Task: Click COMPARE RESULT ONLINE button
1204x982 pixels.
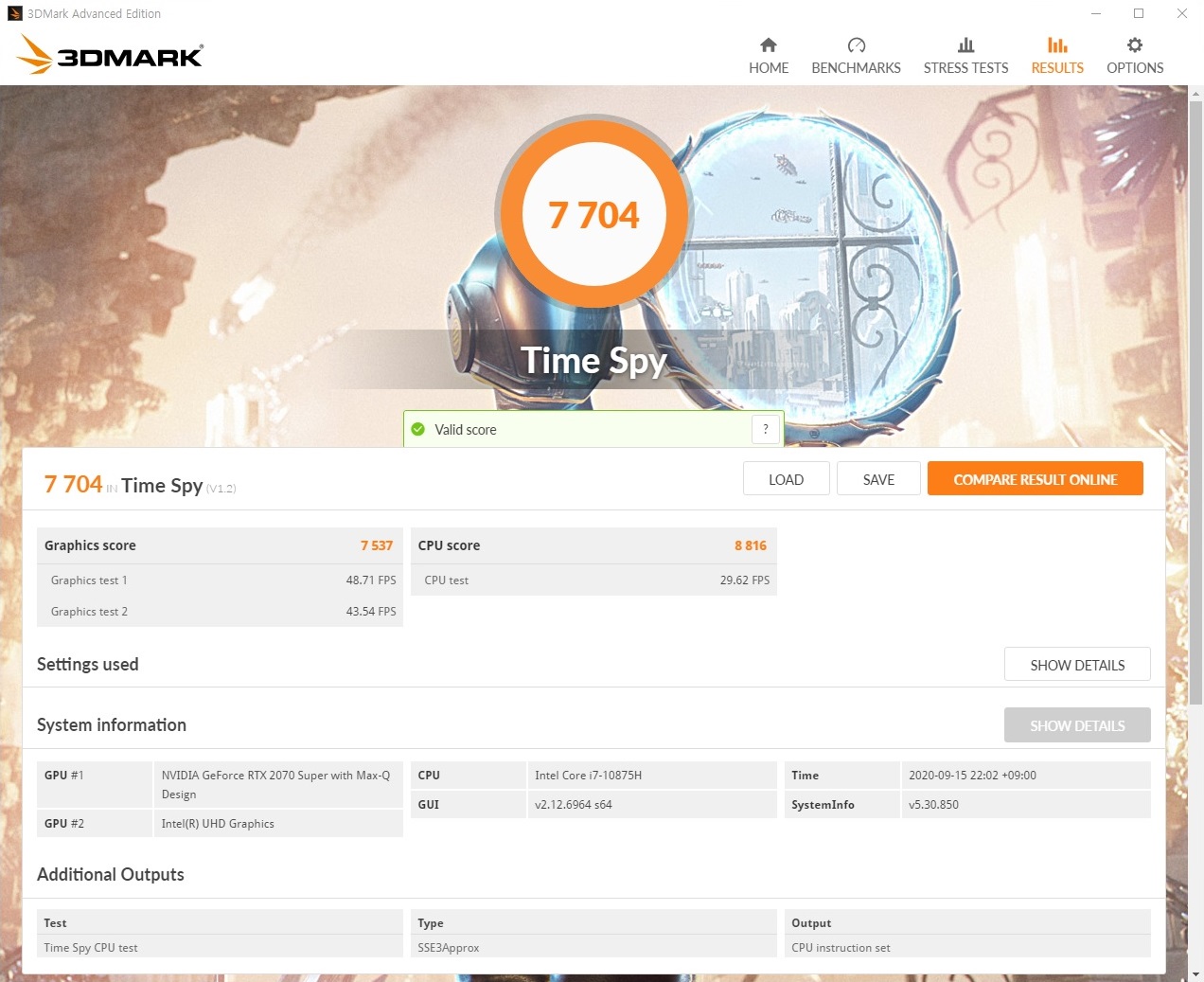Action: point(1036,479)
